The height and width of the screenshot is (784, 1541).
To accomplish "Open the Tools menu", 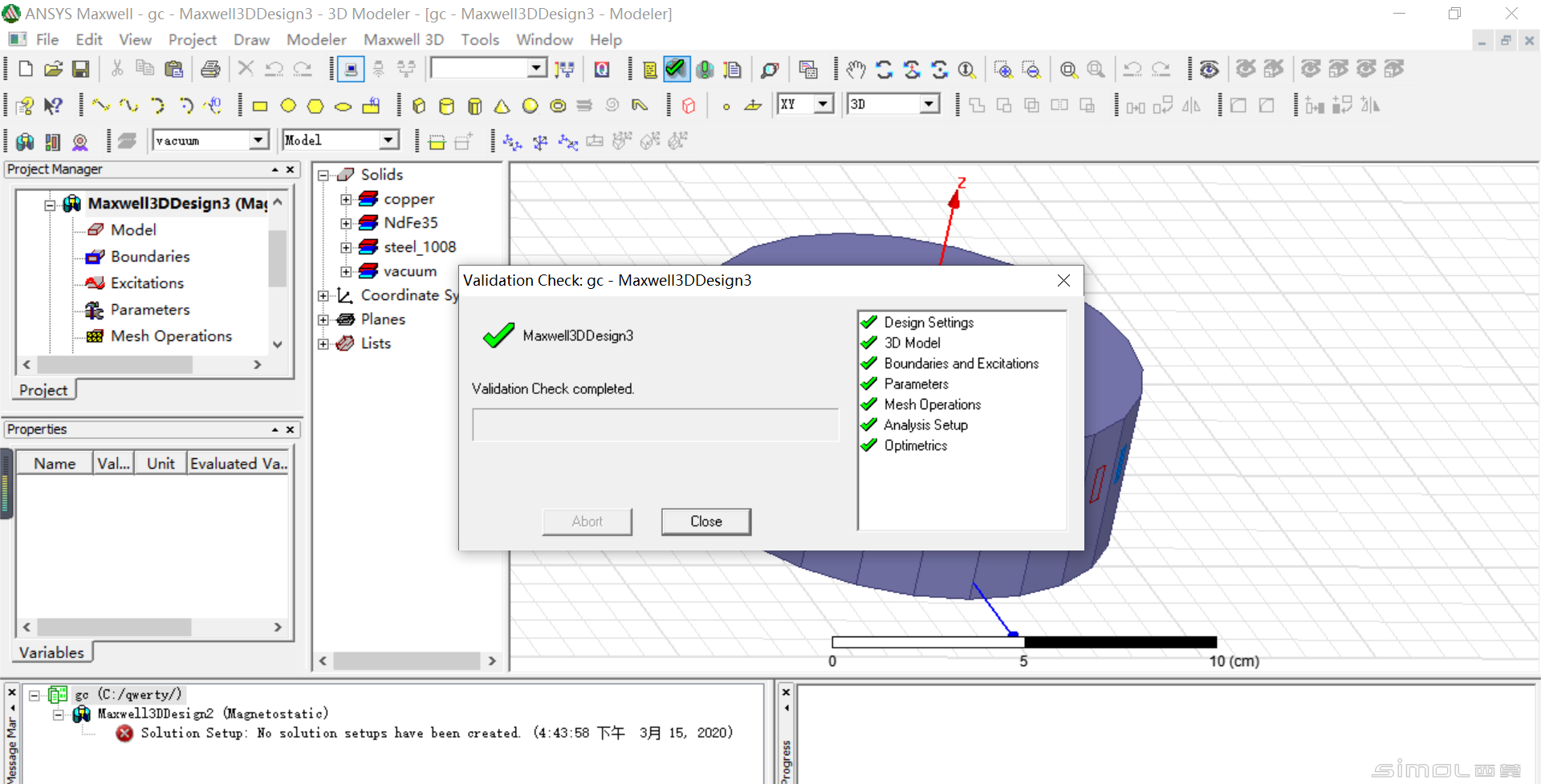I will 480,39.
